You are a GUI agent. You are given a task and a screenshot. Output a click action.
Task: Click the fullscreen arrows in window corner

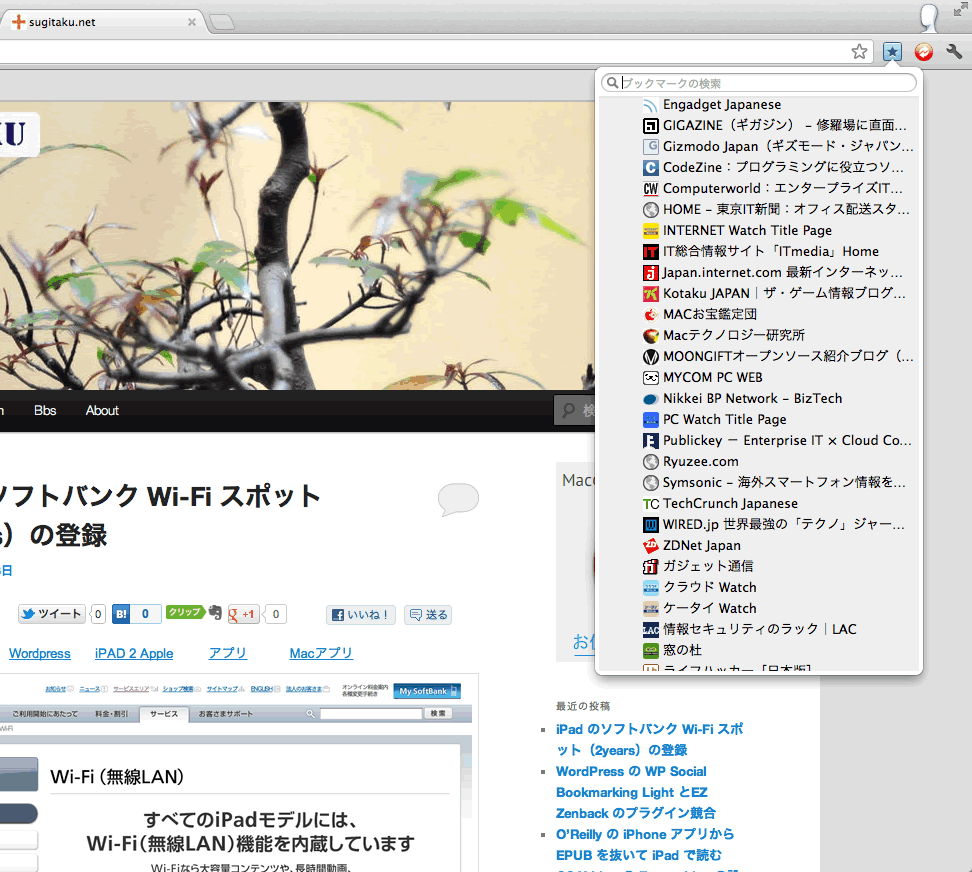click(x=961, y=9)
